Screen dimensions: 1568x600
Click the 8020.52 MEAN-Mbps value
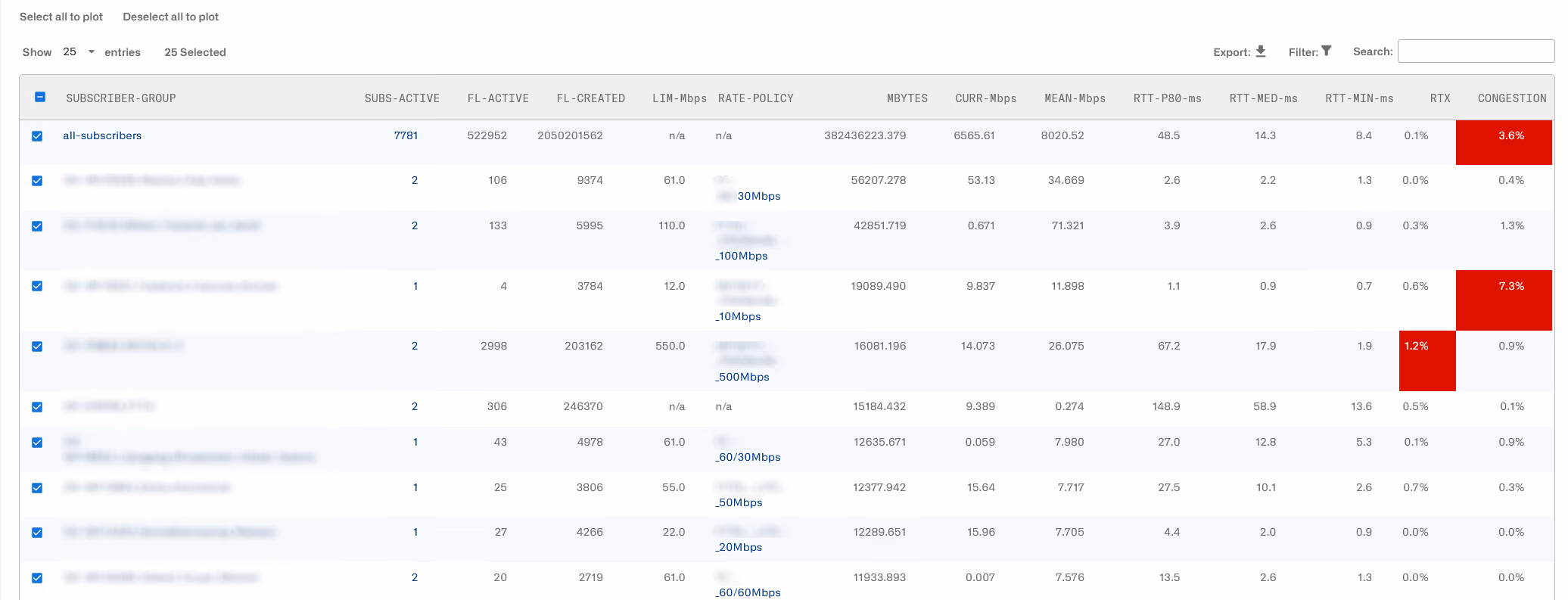point(1062,135)
